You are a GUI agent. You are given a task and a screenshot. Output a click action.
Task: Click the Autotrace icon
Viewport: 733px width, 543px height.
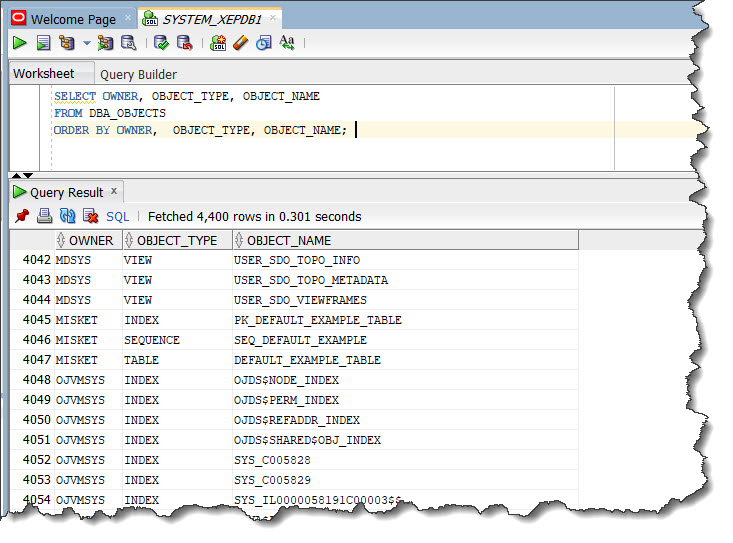point(105,43)
